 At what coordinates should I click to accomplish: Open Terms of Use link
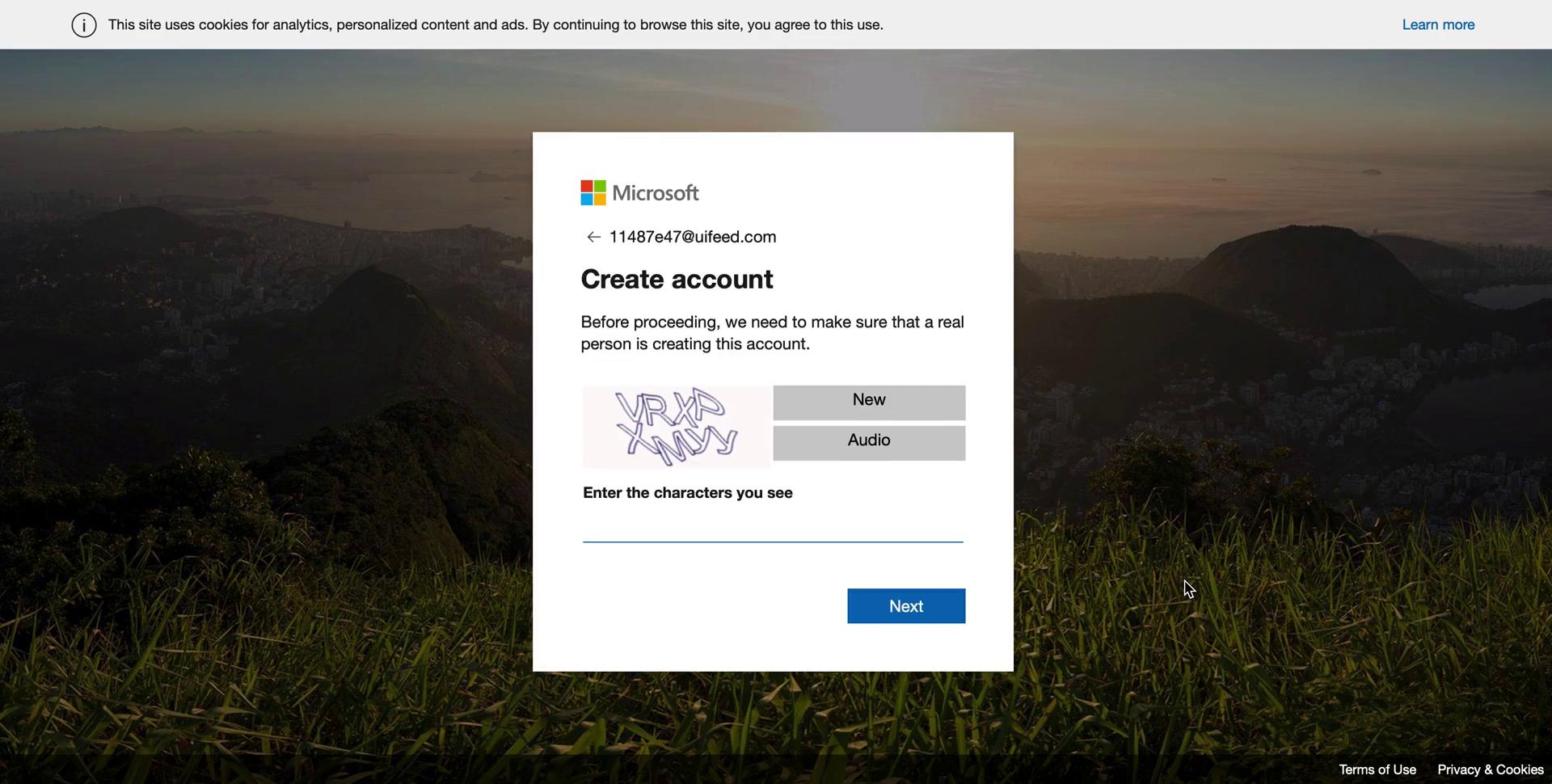pos(1377,769)
